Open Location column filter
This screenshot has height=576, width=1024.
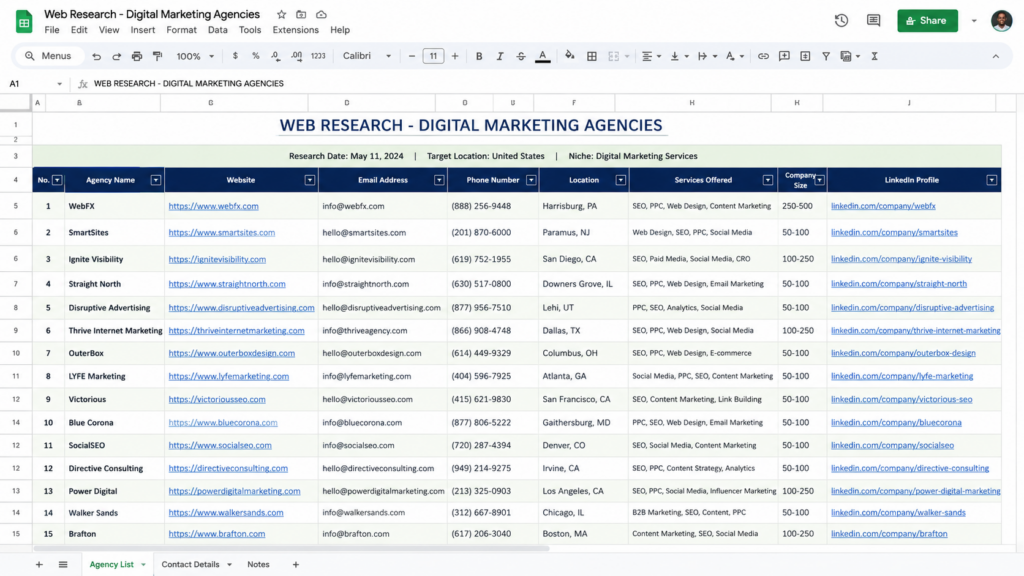tap(620, 180)
